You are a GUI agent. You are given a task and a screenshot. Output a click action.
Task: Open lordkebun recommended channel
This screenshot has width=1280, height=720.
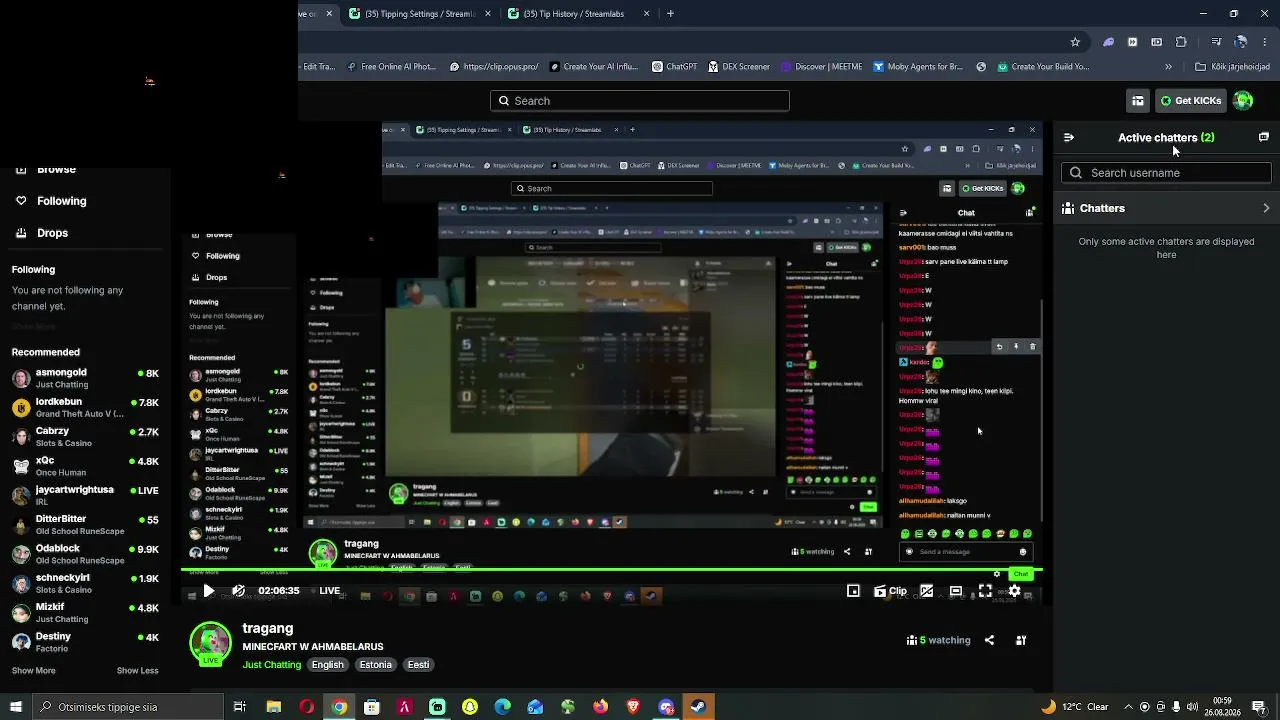point(85,407)
